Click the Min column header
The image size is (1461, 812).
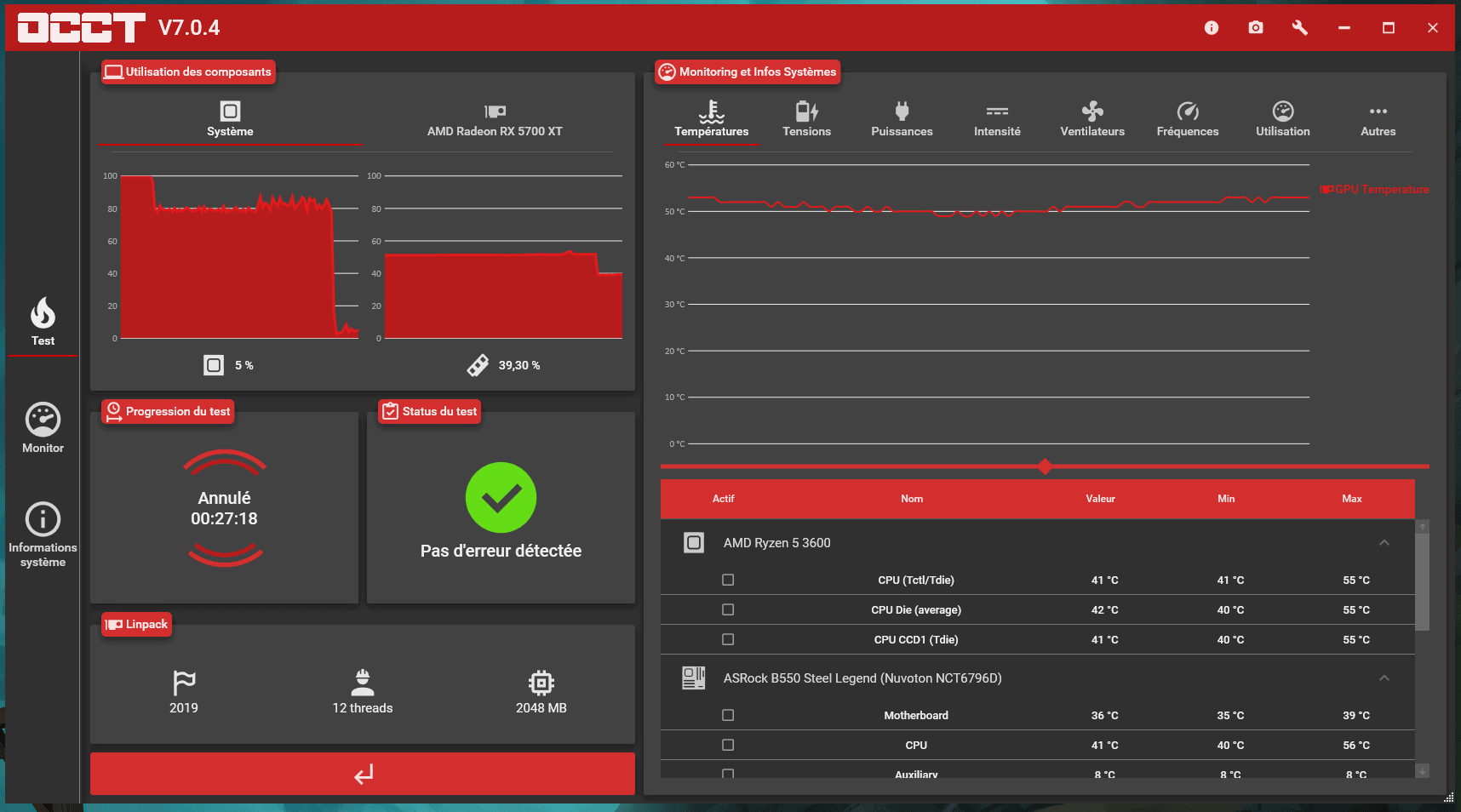[1226, 499]
